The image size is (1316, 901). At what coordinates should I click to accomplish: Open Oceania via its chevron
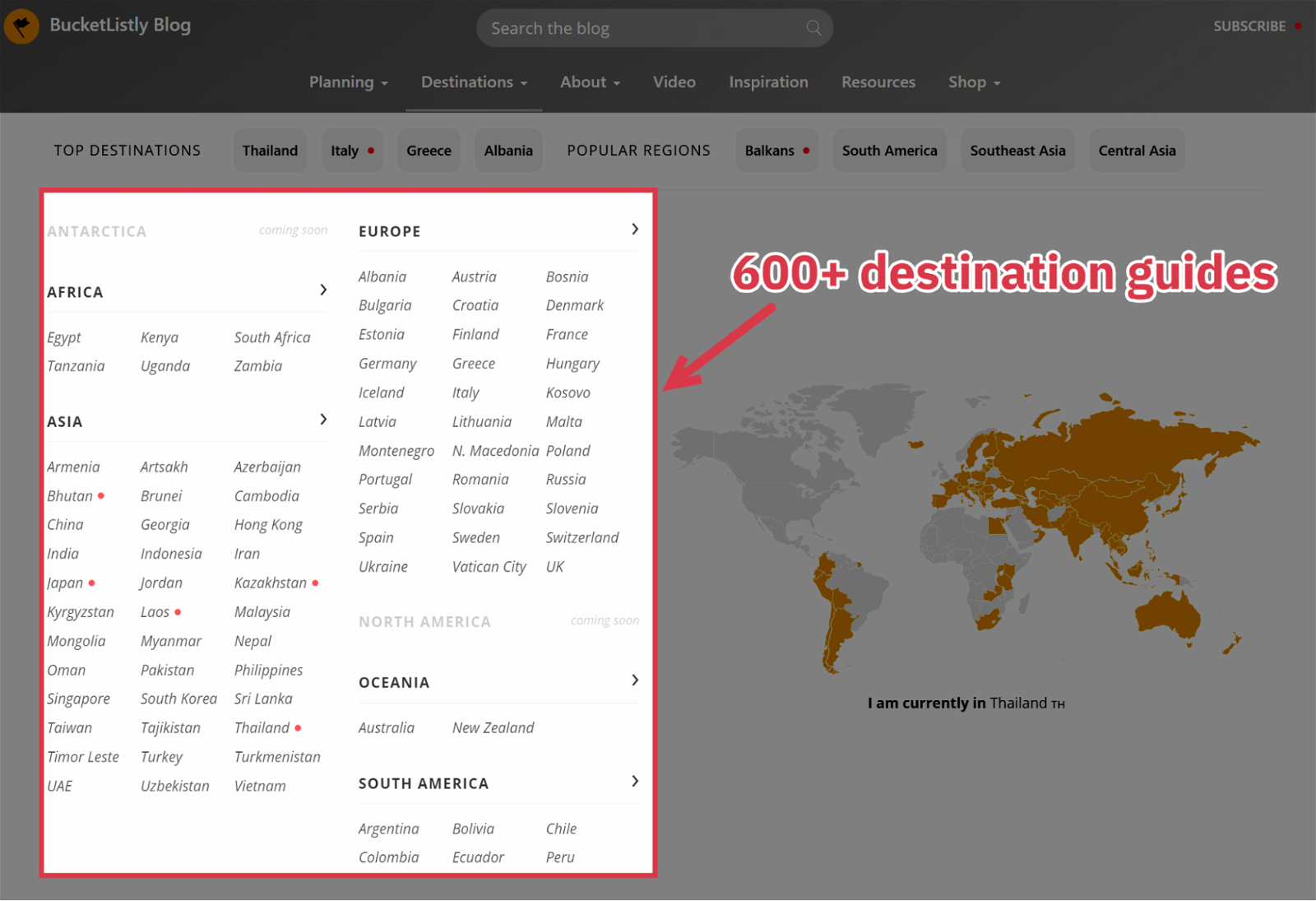(x=634, y=680)
